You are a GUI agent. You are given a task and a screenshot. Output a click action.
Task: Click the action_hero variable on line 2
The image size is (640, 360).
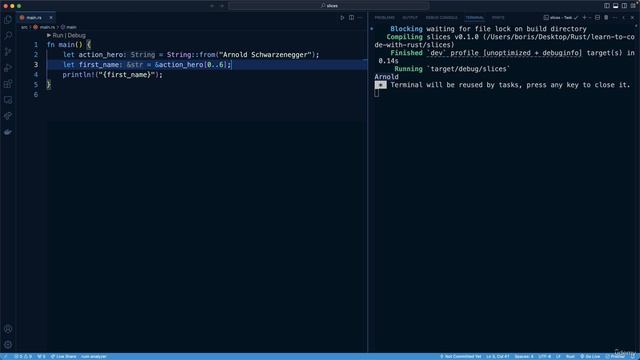(100, 55)
